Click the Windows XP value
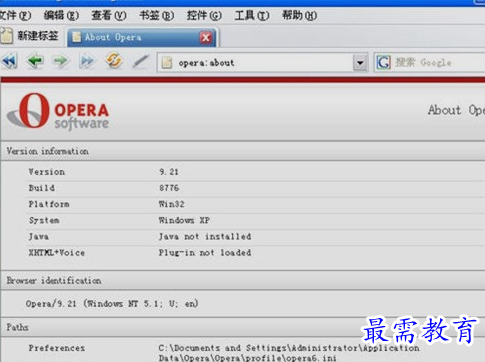 (184, 220)
